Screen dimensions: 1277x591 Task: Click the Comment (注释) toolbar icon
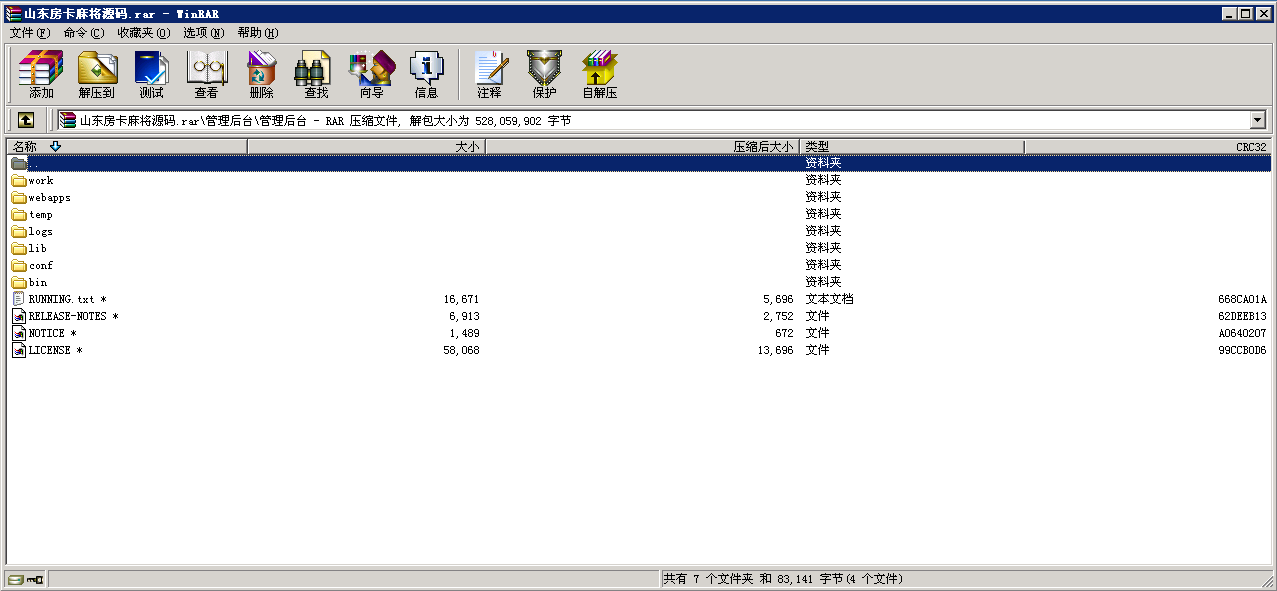489,75
